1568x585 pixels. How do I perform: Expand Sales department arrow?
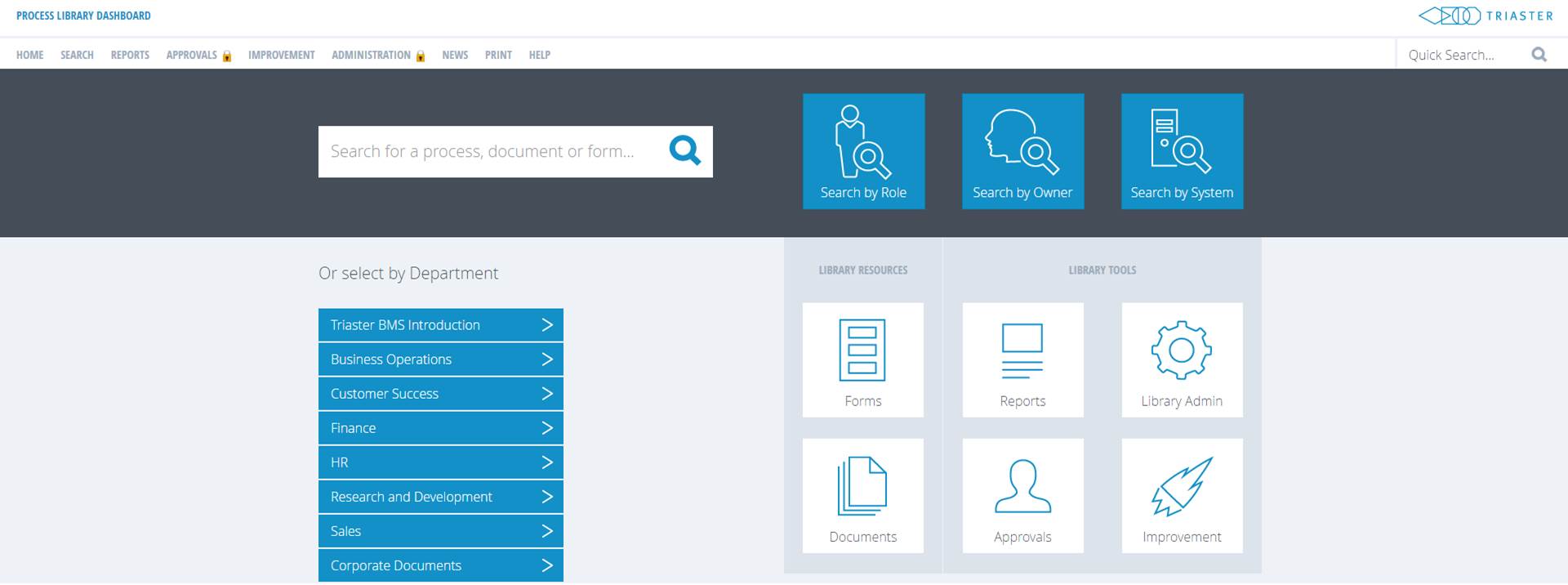point(547,531)
